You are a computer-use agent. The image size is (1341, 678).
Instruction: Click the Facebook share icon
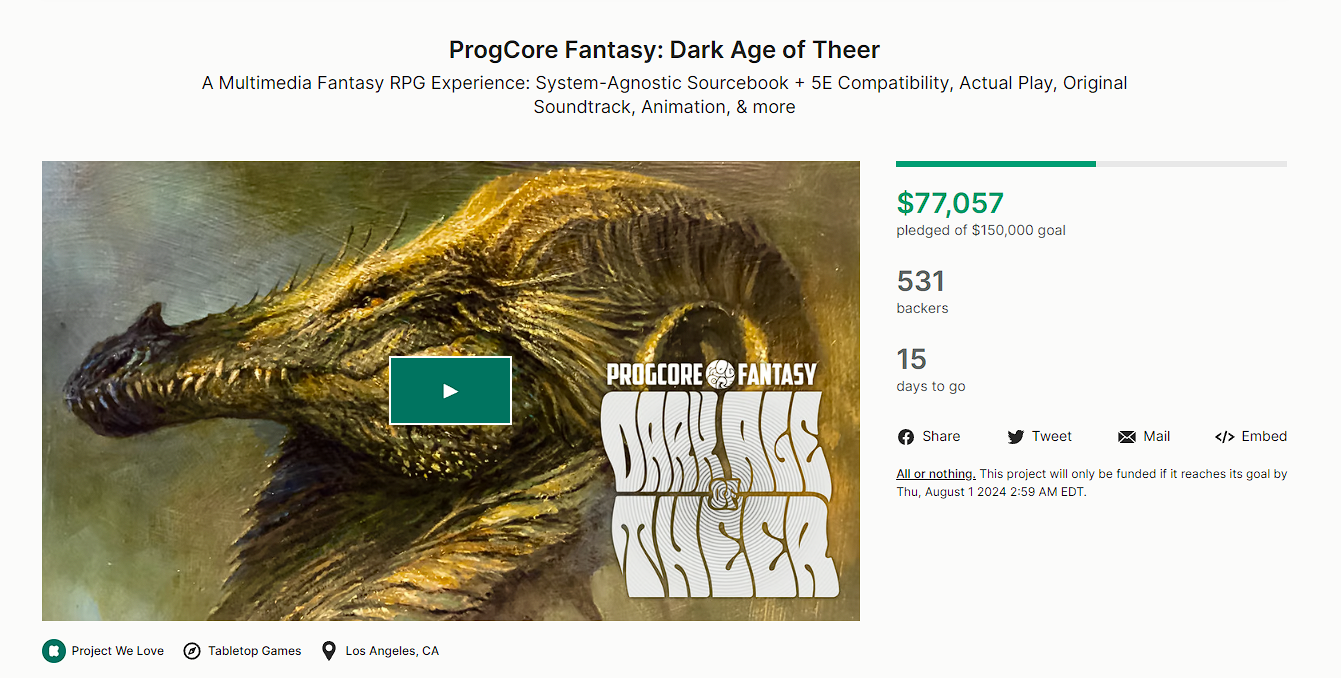click(906, 437)
